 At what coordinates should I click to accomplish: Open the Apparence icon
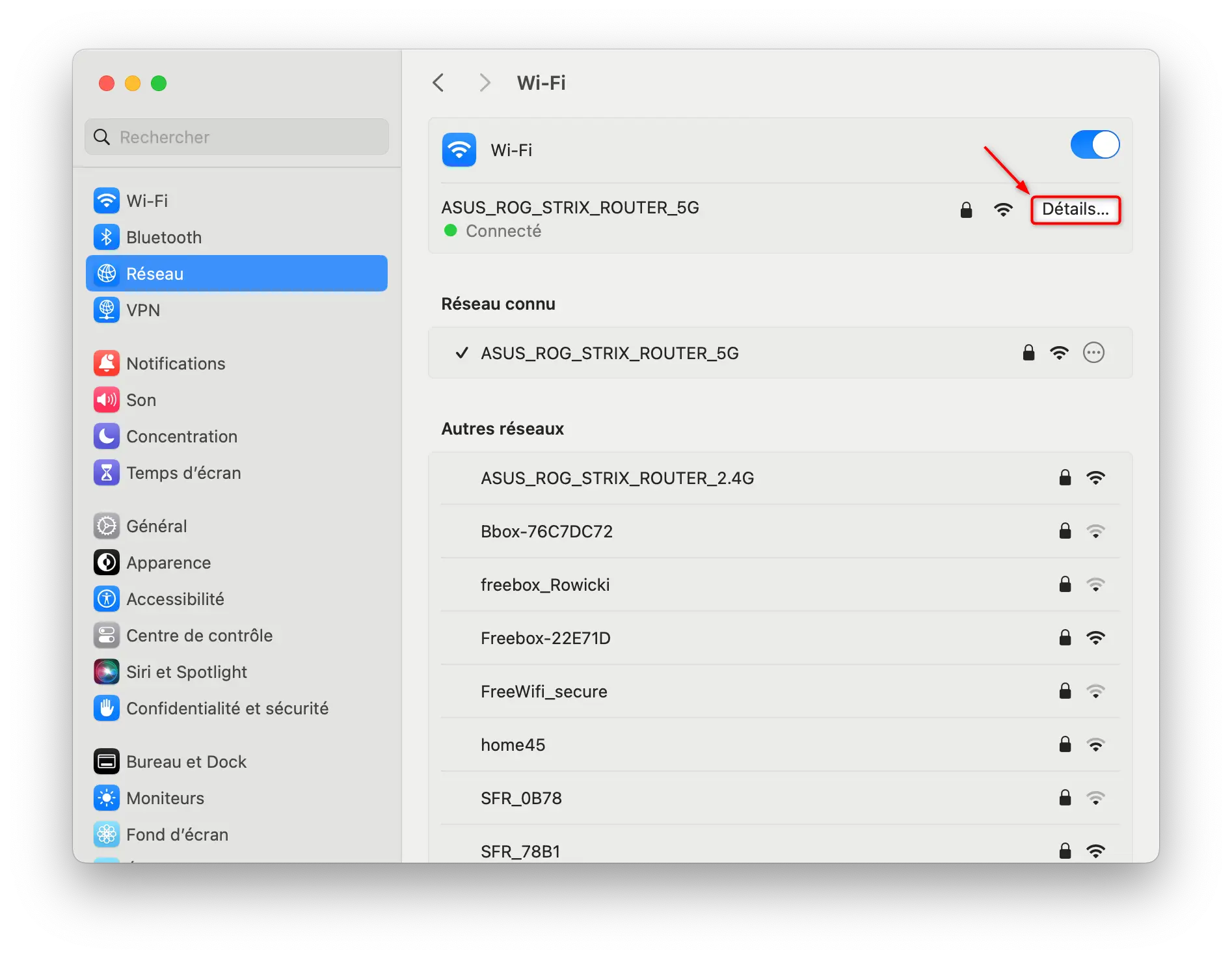point(107,562)
